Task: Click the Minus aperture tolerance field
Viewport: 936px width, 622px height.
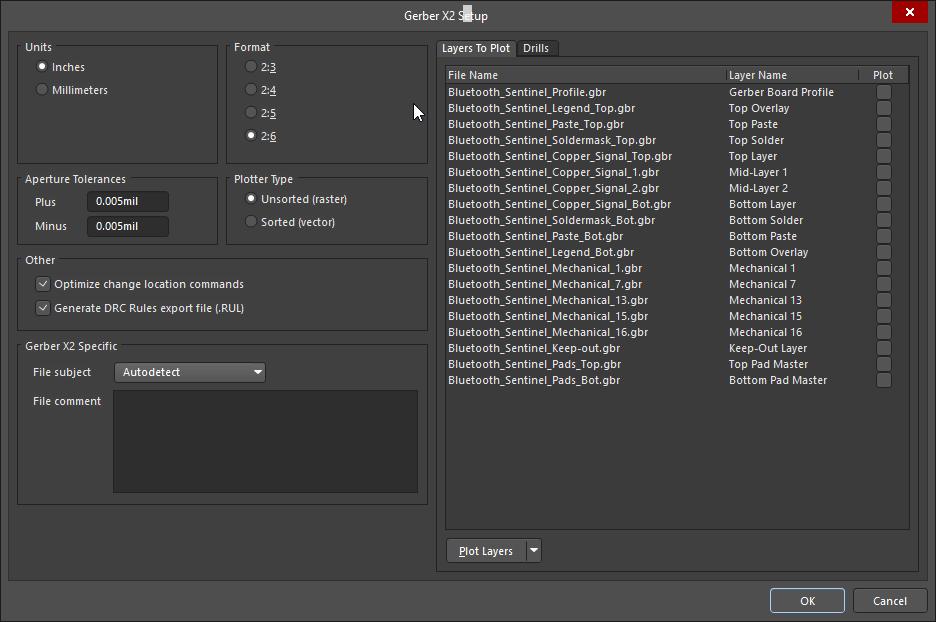Action: click(x=128, y=226)
